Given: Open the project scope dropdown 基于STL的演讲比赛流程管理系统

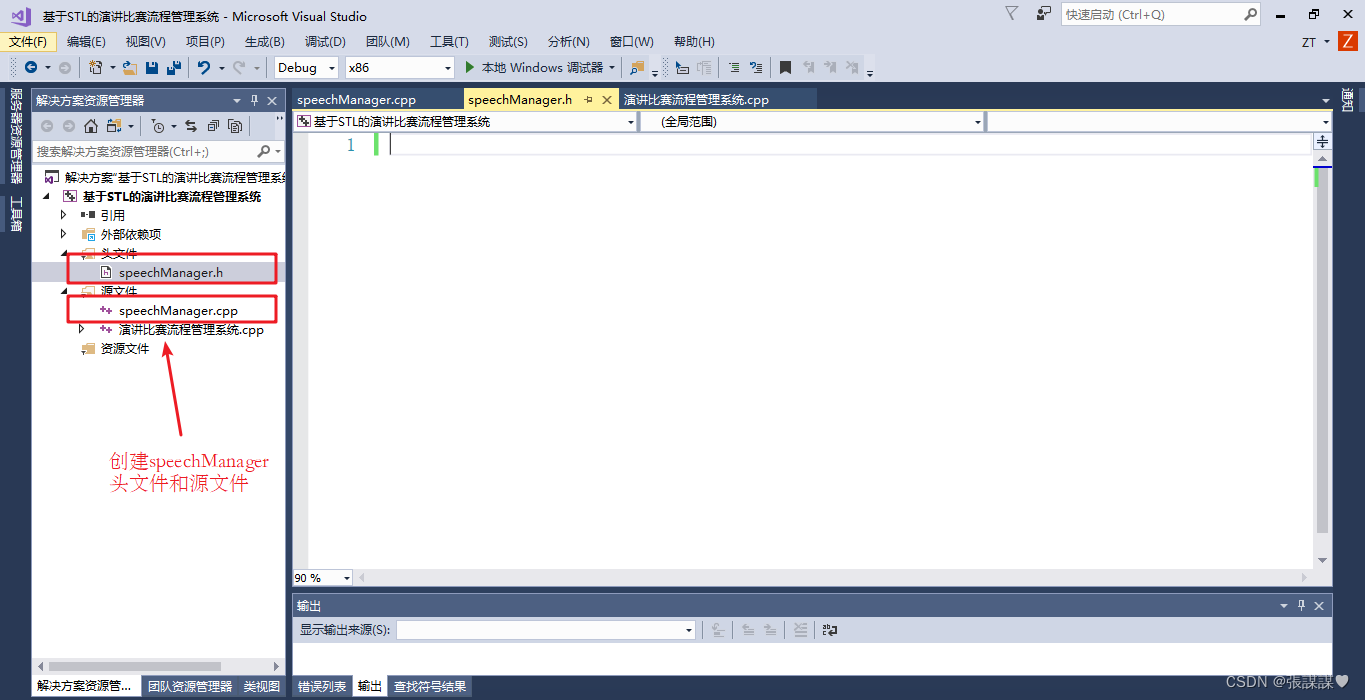Looking at the screenshot, I should click(466, 121).
